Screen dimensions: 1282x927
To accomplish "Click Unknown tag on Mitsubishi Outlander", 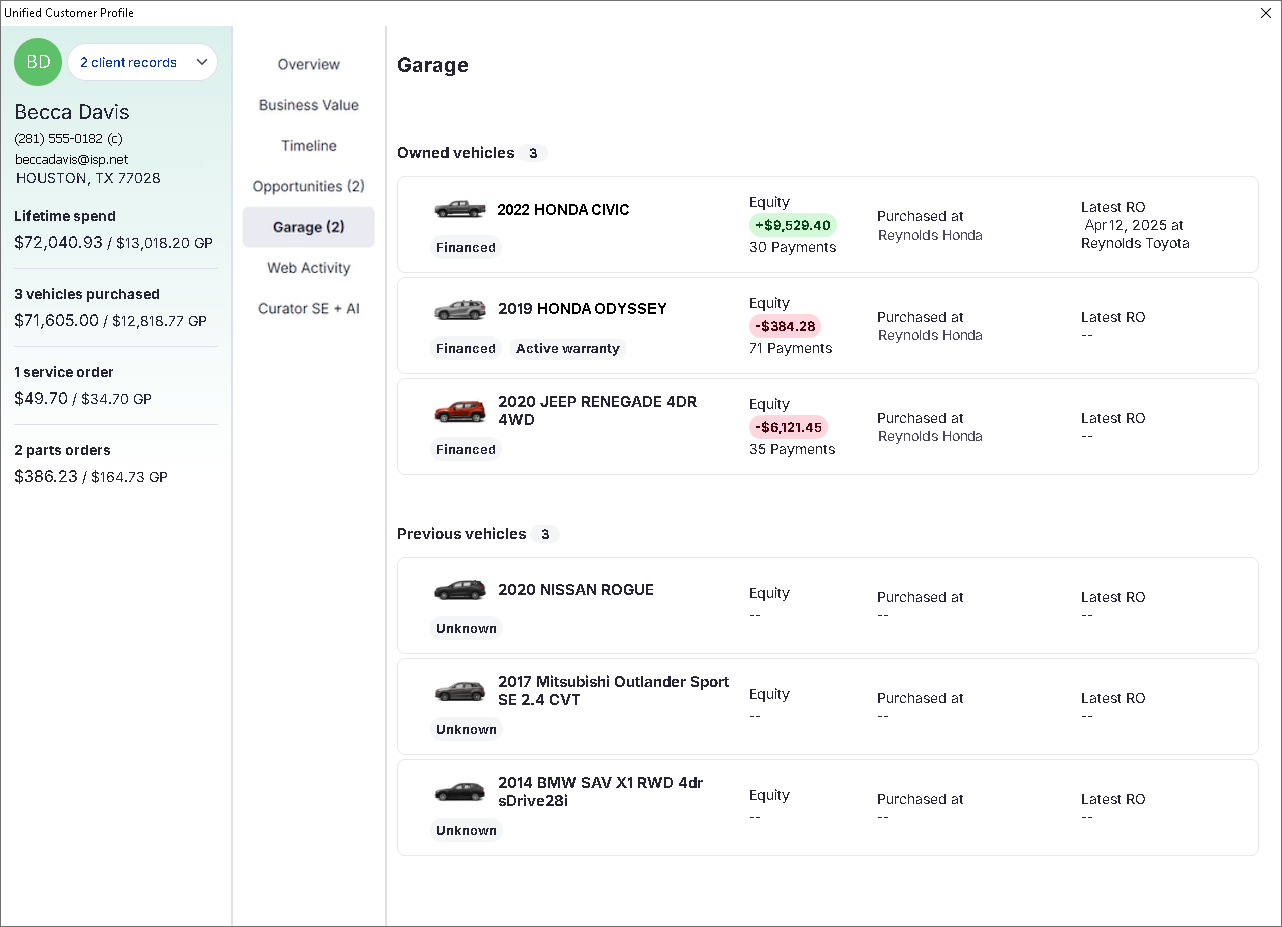I will click(466, 729).
